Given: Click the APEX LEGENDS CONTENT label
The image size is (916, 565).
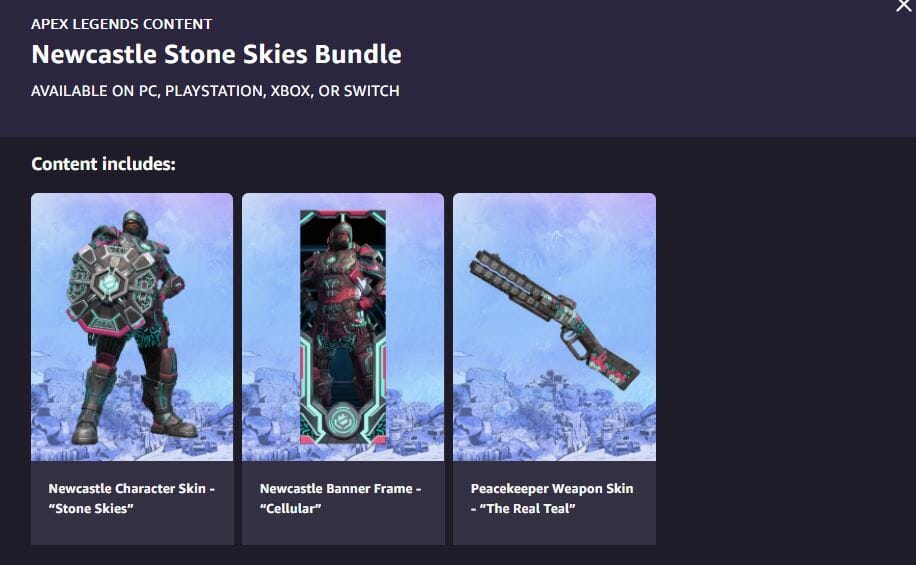Looking at the screenshot, I should click(122, 24).
